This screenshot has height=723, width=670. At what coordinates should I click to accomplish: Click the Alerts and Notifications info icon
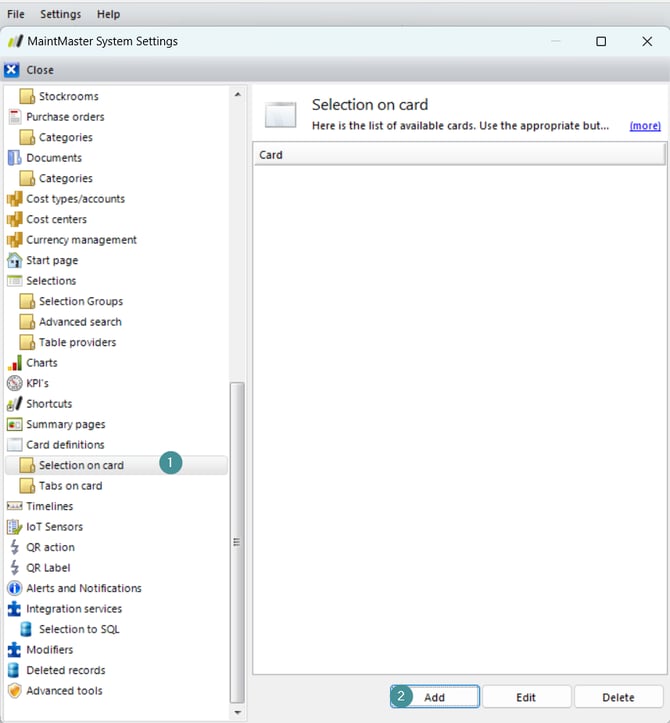(x=14, y=588)
